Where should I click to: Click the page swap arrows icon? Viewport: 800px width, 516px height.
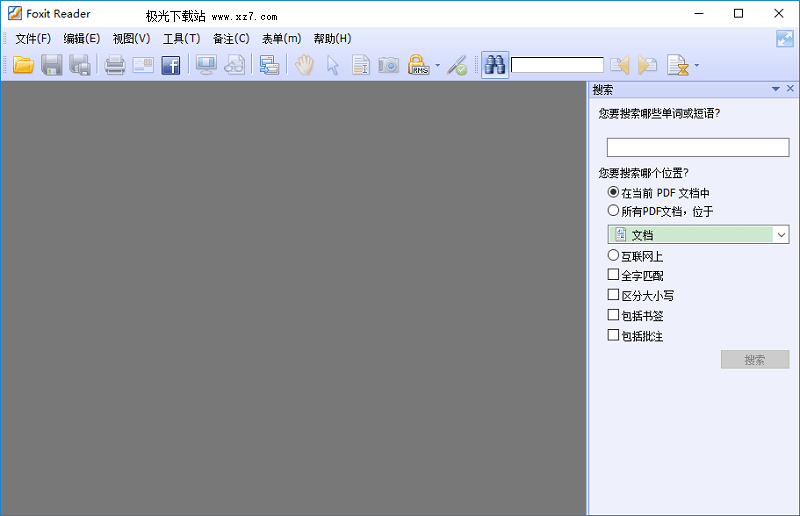pos(269,65)
